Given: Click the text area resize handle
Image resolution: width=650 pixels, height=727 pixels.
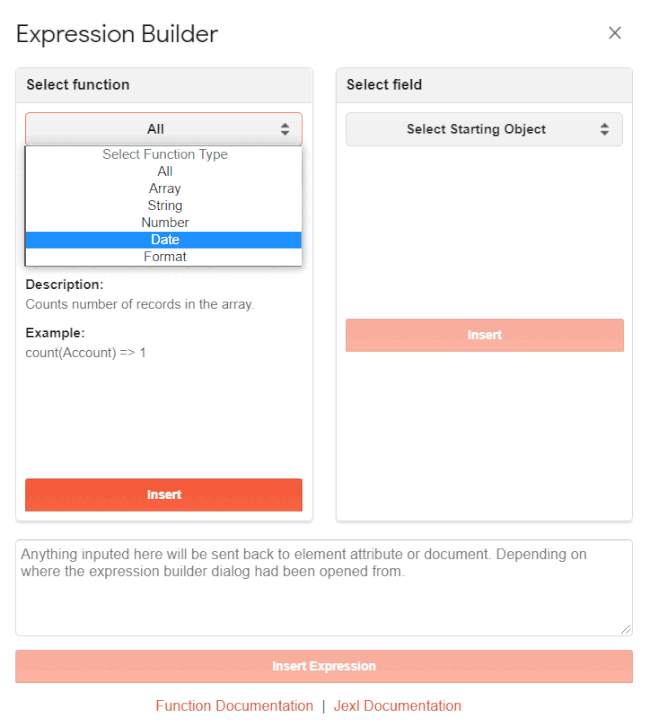Looking at the screenshot, I should coord(626,629).
